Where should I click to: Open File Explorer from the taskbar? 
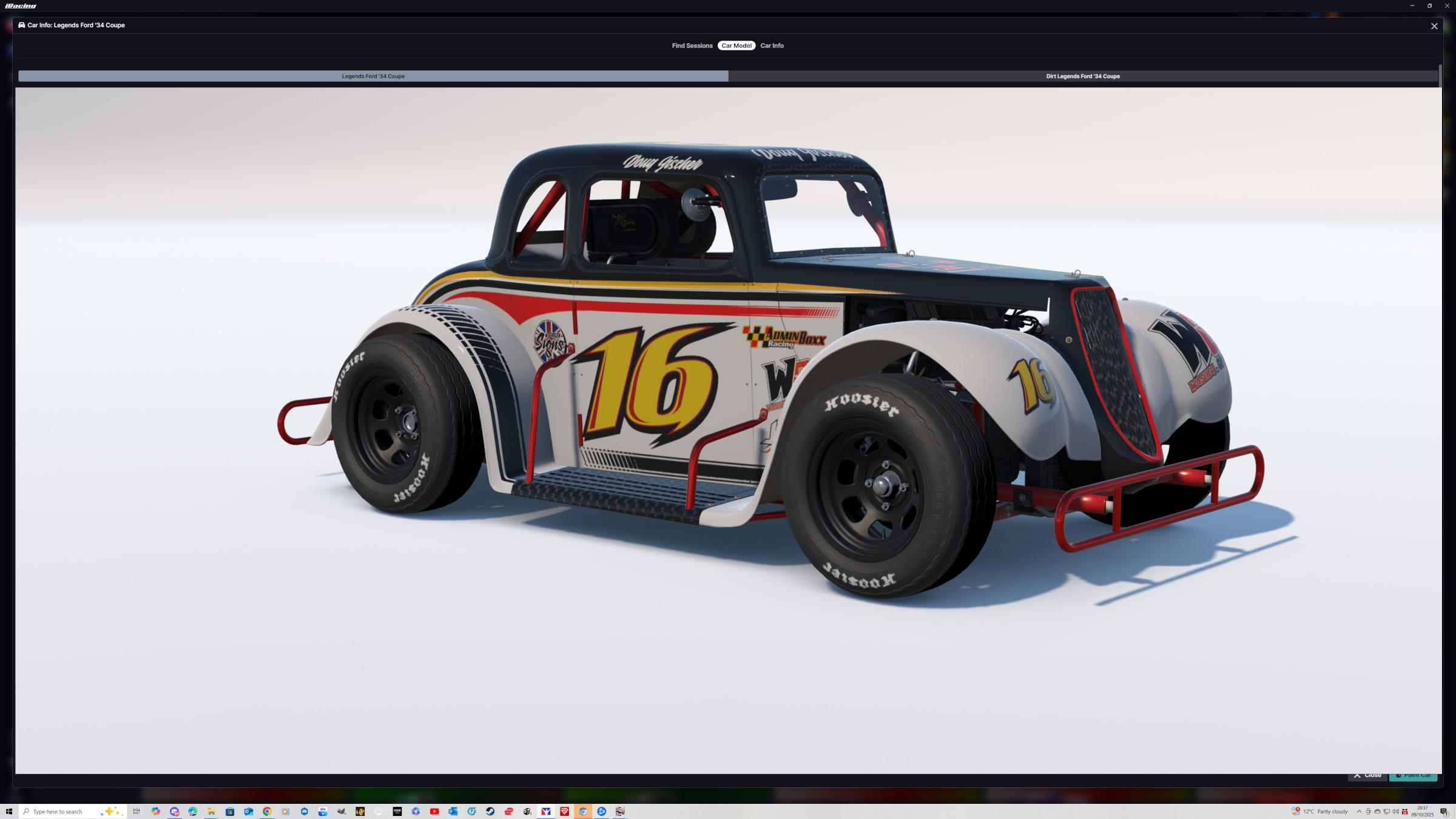pos(211,812)
